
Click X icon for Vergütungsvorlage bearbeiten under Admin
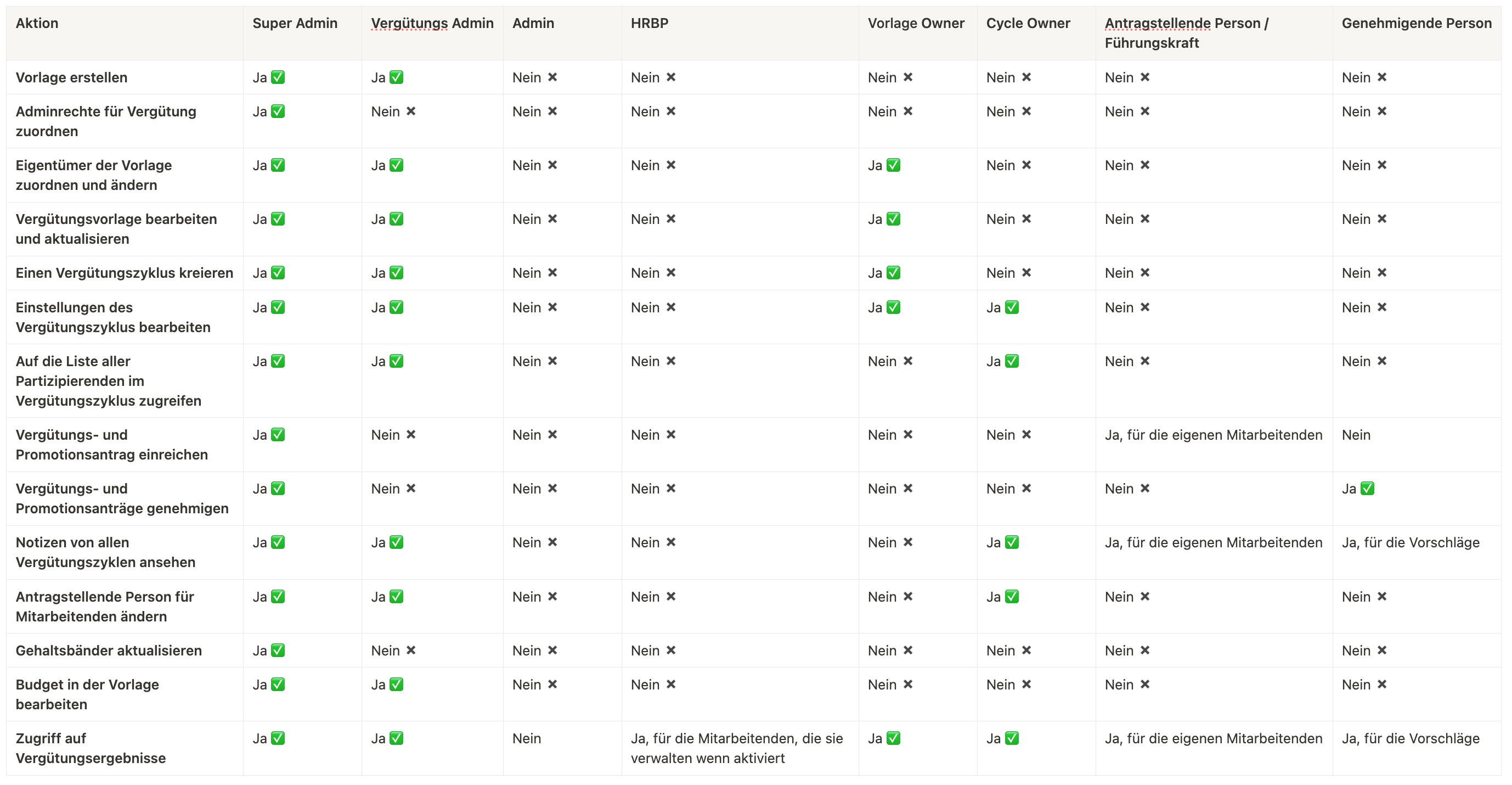coord(552,219)
